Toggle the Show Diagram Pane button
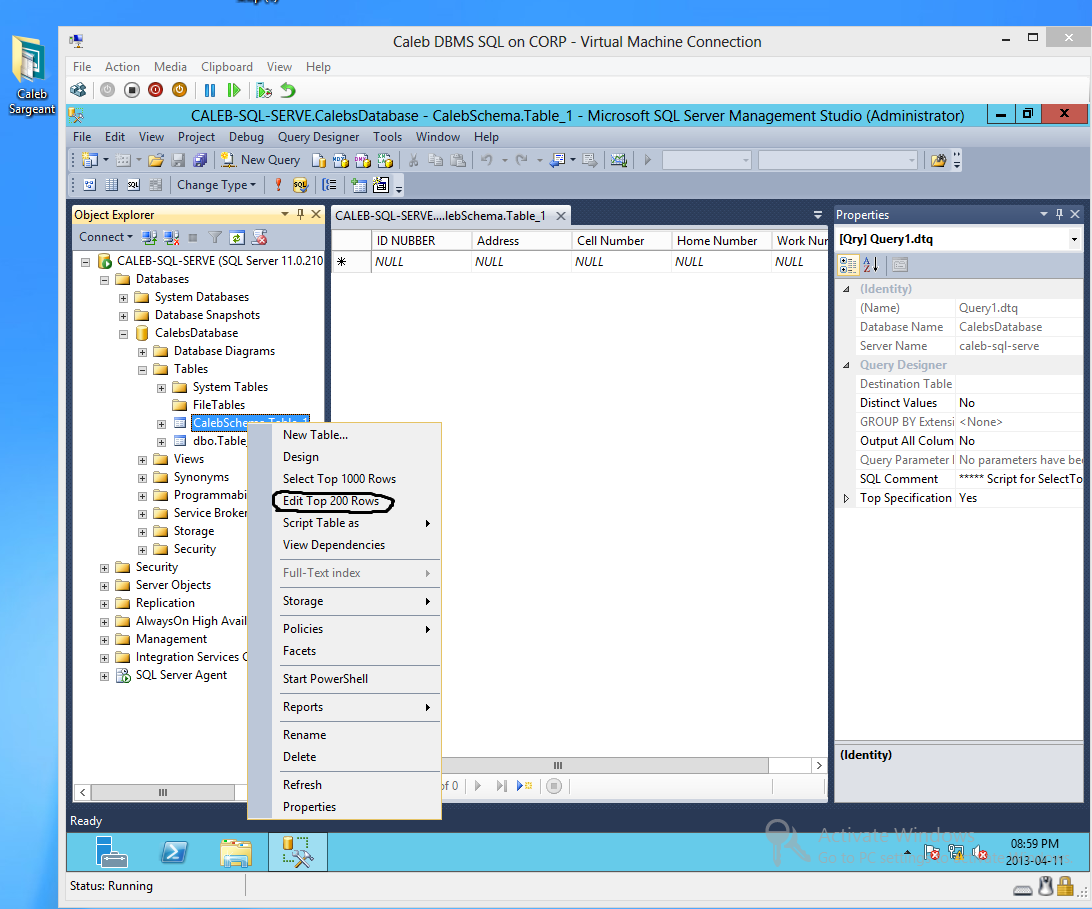 tap(90, 185)
